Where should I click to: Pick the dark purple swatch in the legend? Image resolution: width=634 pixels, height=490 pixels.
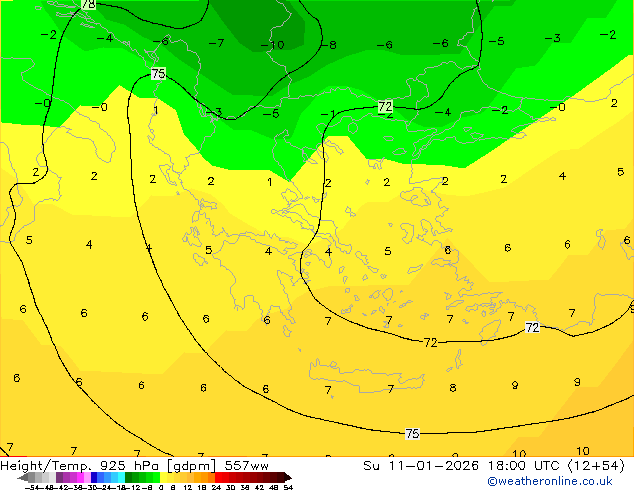[x=59, y=477]
